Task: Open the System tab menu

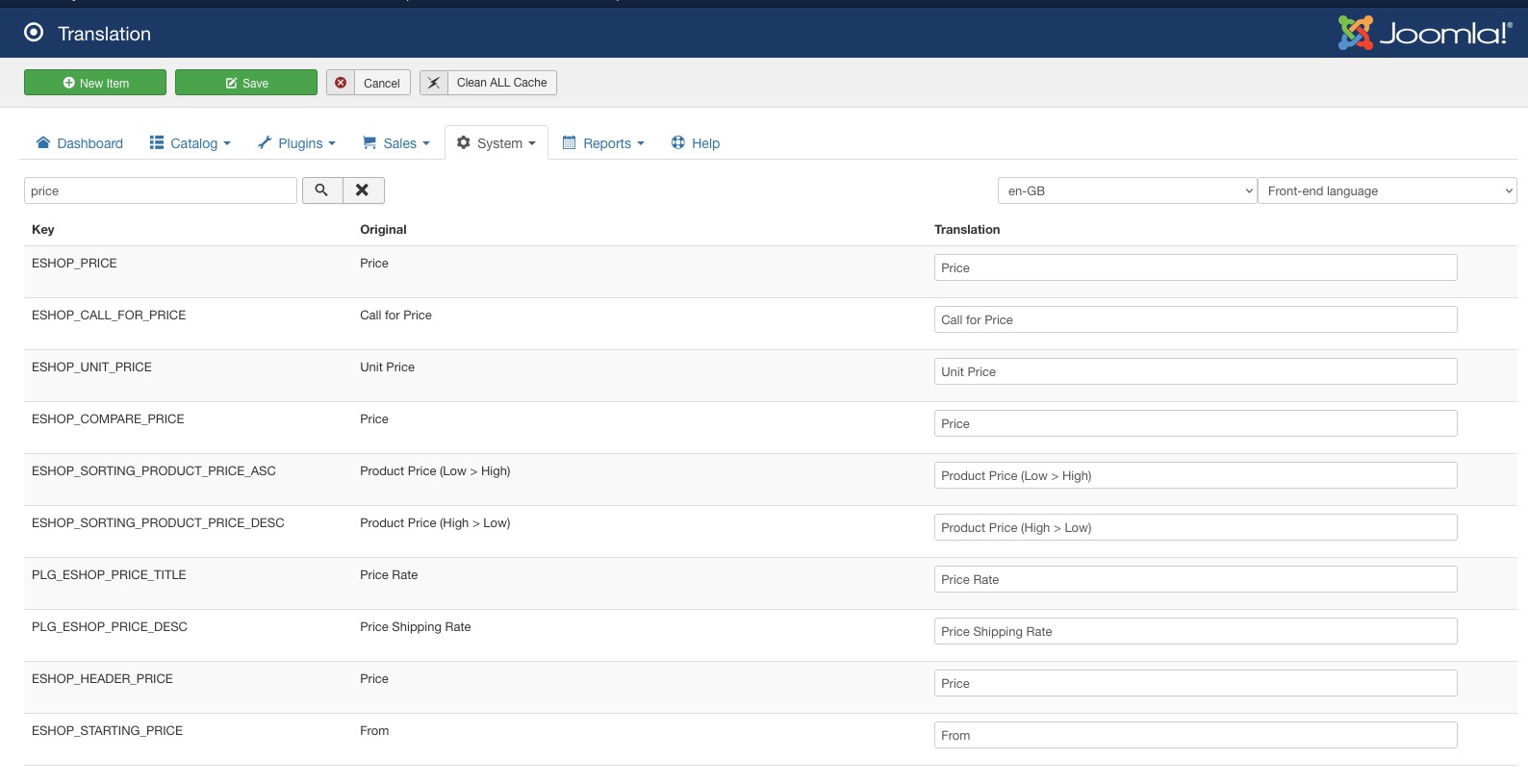Action: 497,143
